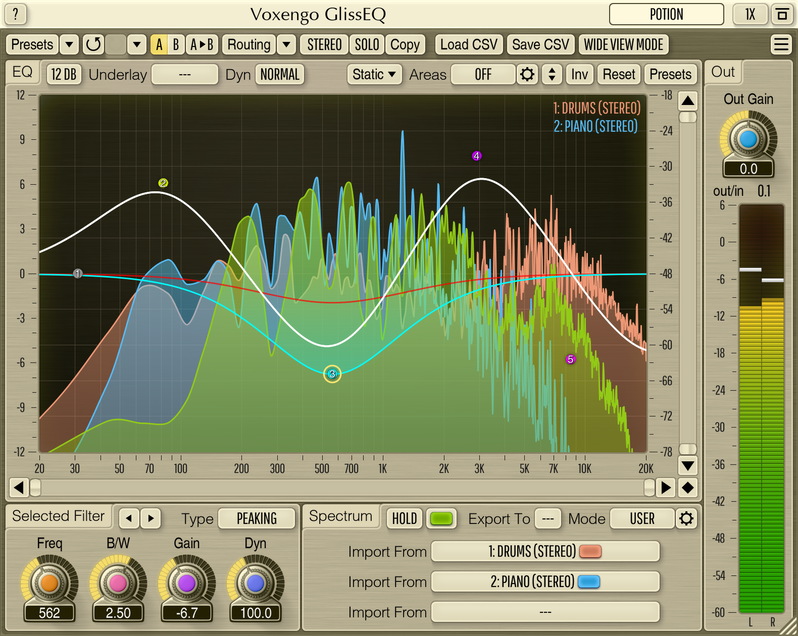This screenshot has height=636, width=798.
Task: Select the Out tab
Action: click(x=723, y=72)
